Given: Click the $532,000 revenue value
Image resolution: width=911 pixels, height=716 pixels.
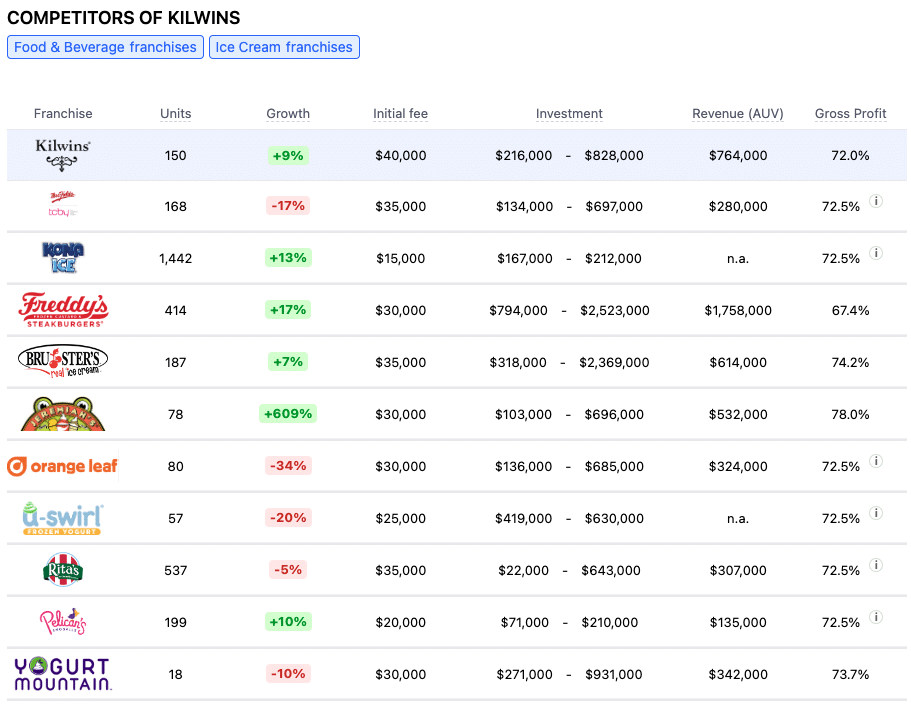Looking at the screenshot, I should coord(738,414).
